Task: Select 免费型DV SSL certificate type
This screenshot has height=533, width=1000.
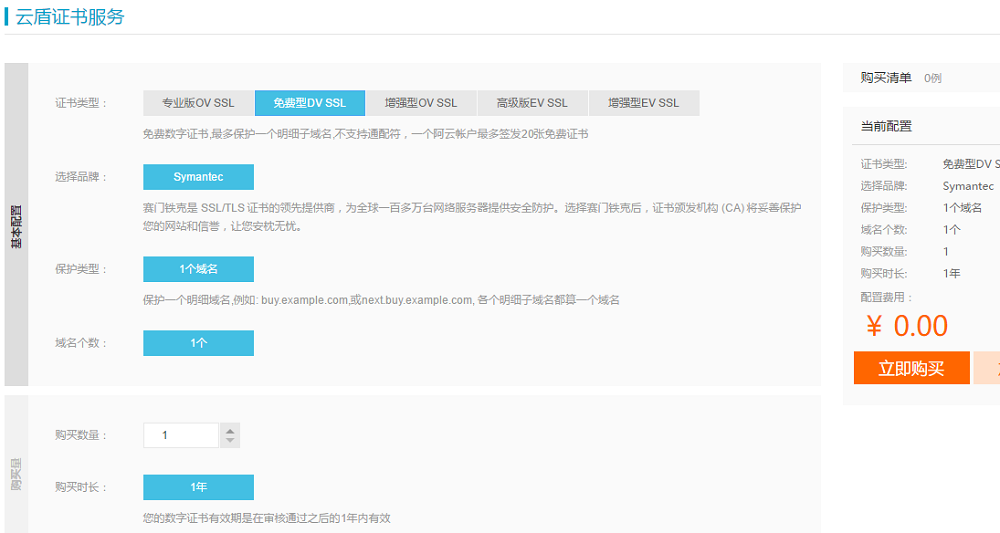Action: pos(310,103)
